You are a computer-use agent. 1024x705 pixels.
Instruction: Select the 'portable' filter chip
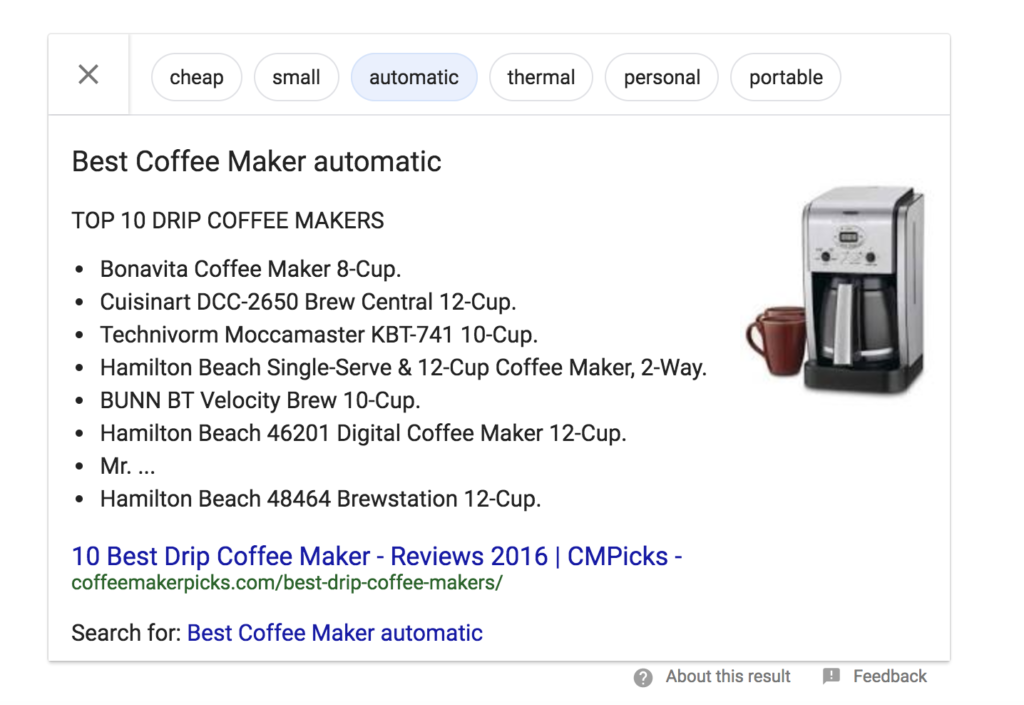pyautogui.click(x=786, y=77)
